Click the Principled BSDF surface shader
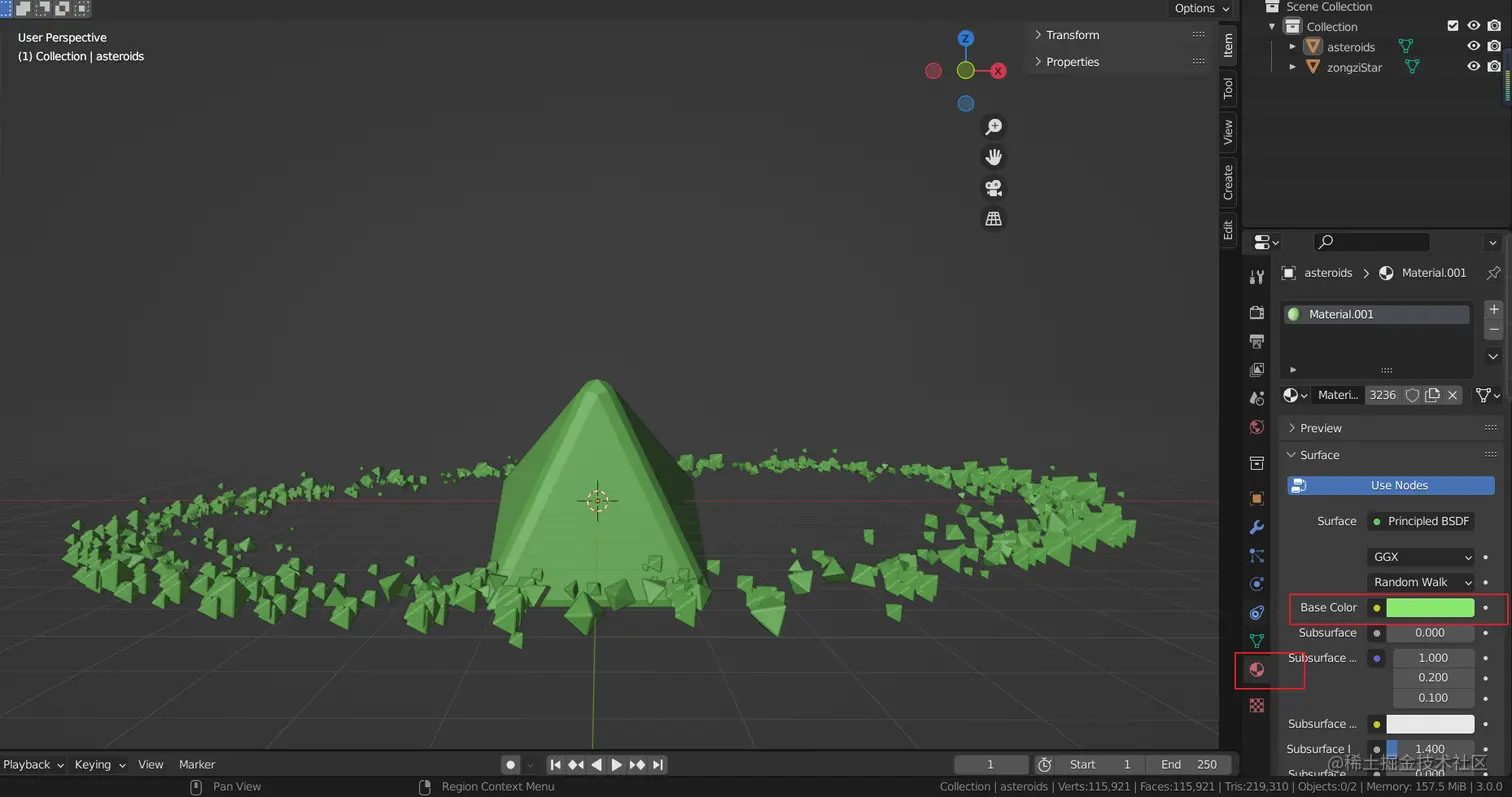 (x=1421, y=521)
